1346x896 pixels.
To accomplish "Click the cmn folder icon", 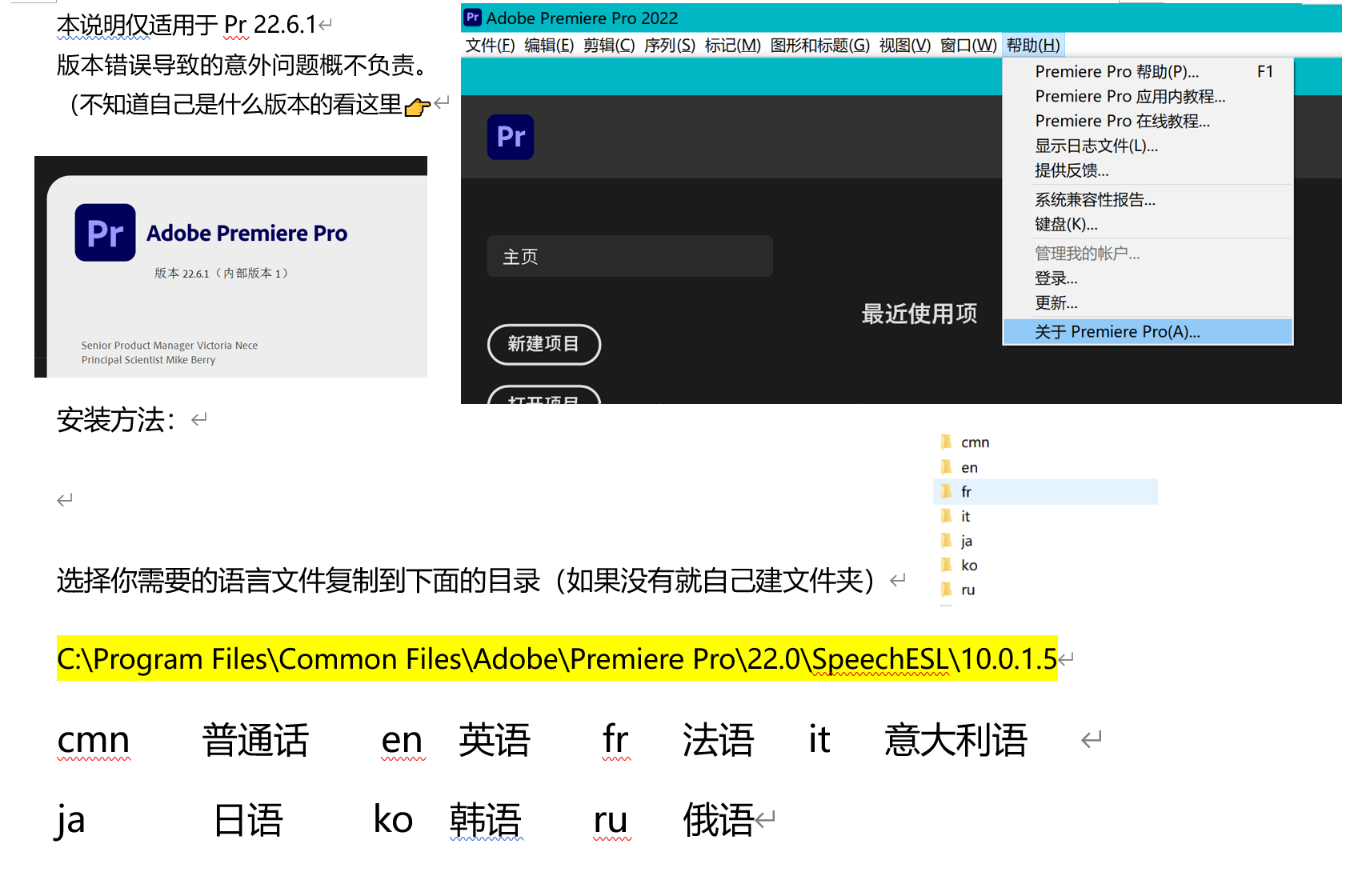I will point(947,442).
